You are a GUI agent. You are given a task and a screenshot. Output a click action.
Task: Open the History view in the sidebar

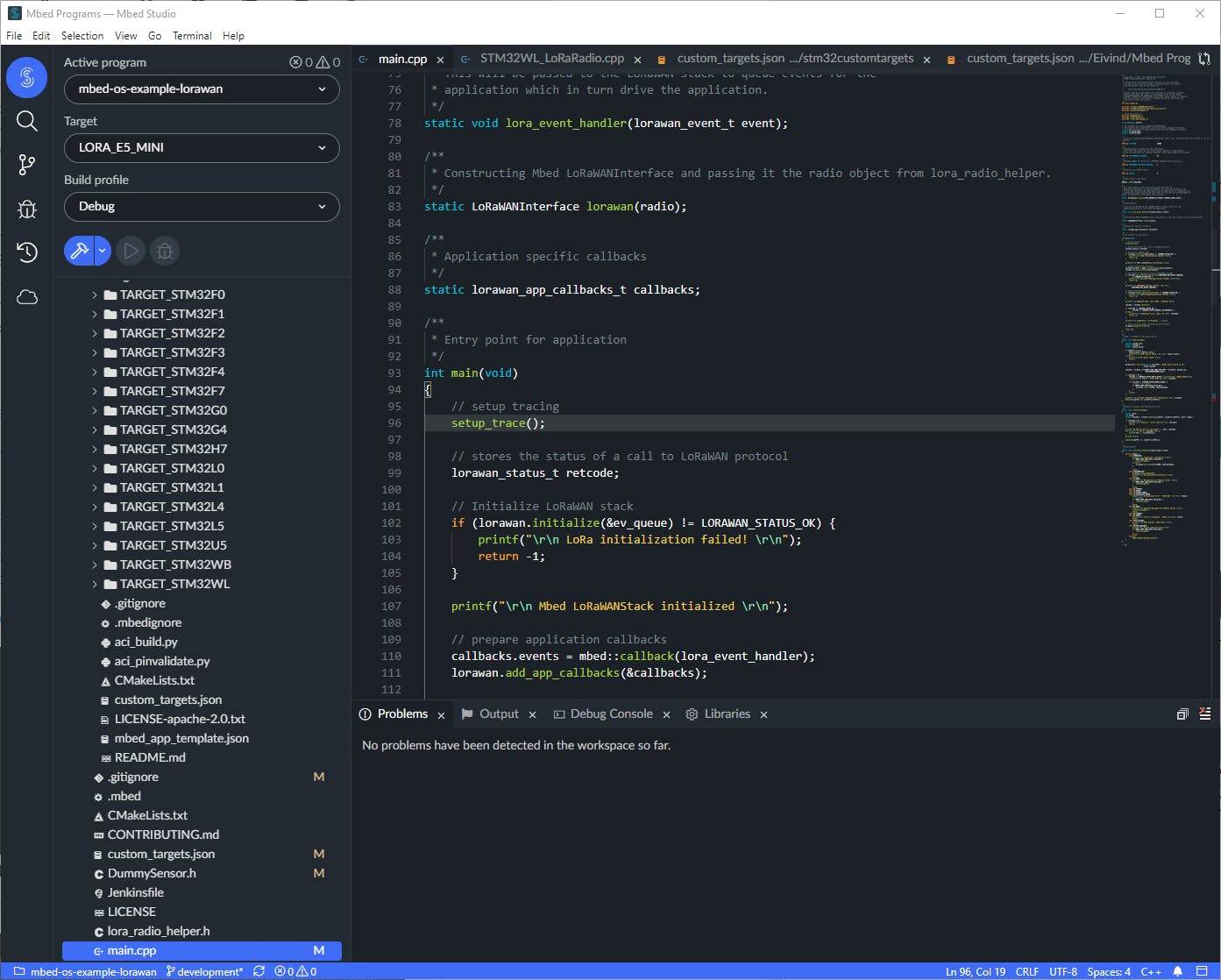pyautogui.click(x=27, y=252)
